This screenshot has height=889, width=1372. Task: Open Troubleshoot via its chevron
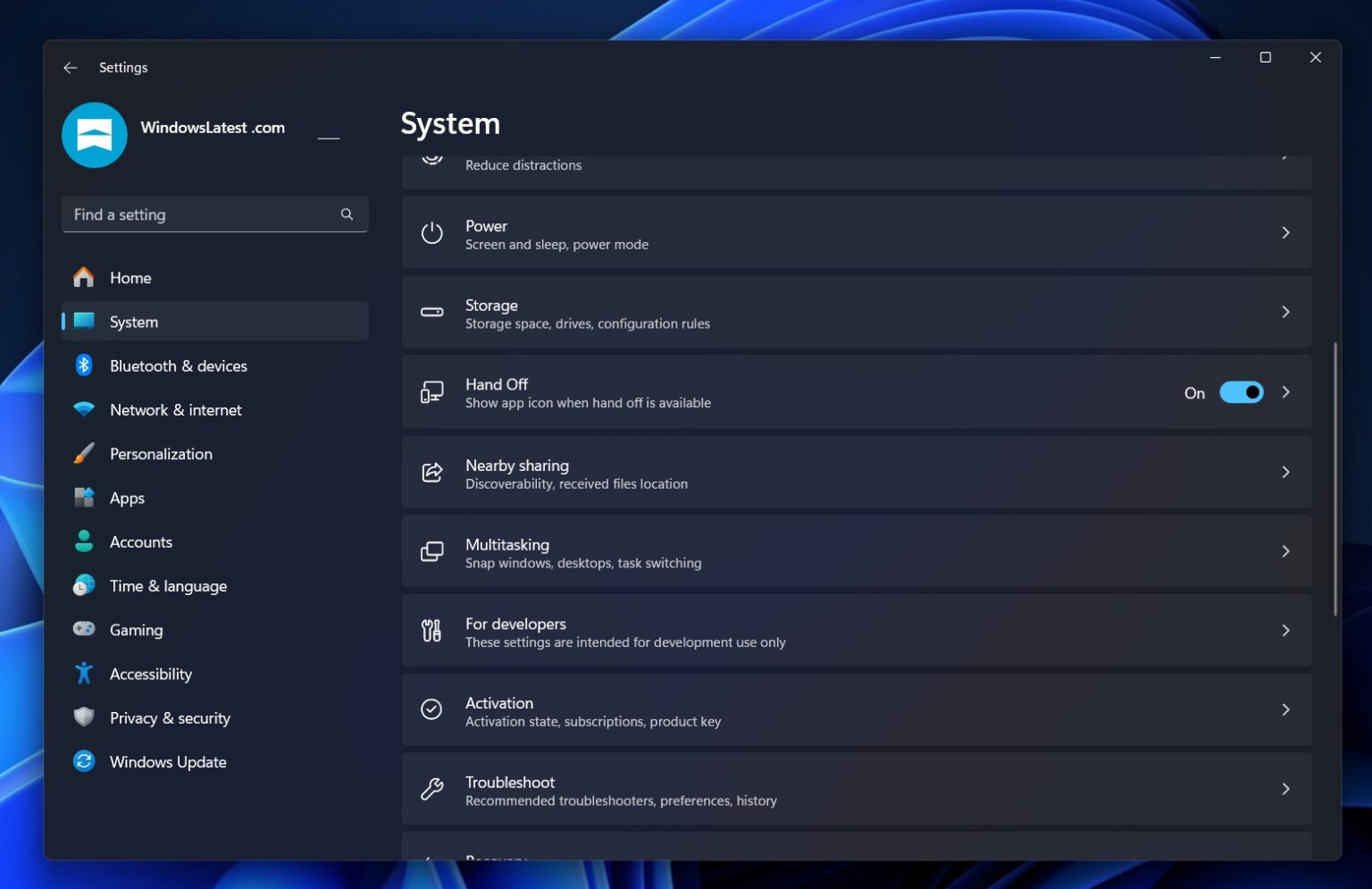click(x=1285, y=789)
